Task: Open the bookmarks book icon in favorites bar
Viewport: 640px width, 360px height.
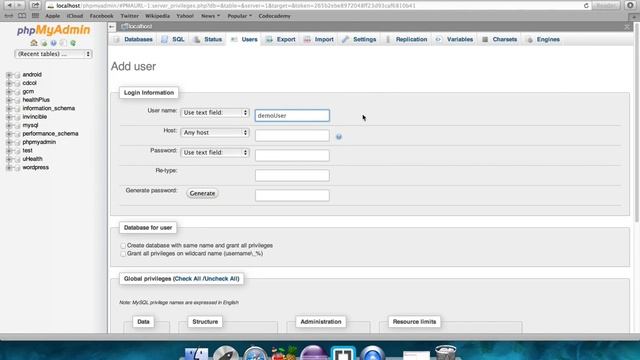Action: point(22,16)
